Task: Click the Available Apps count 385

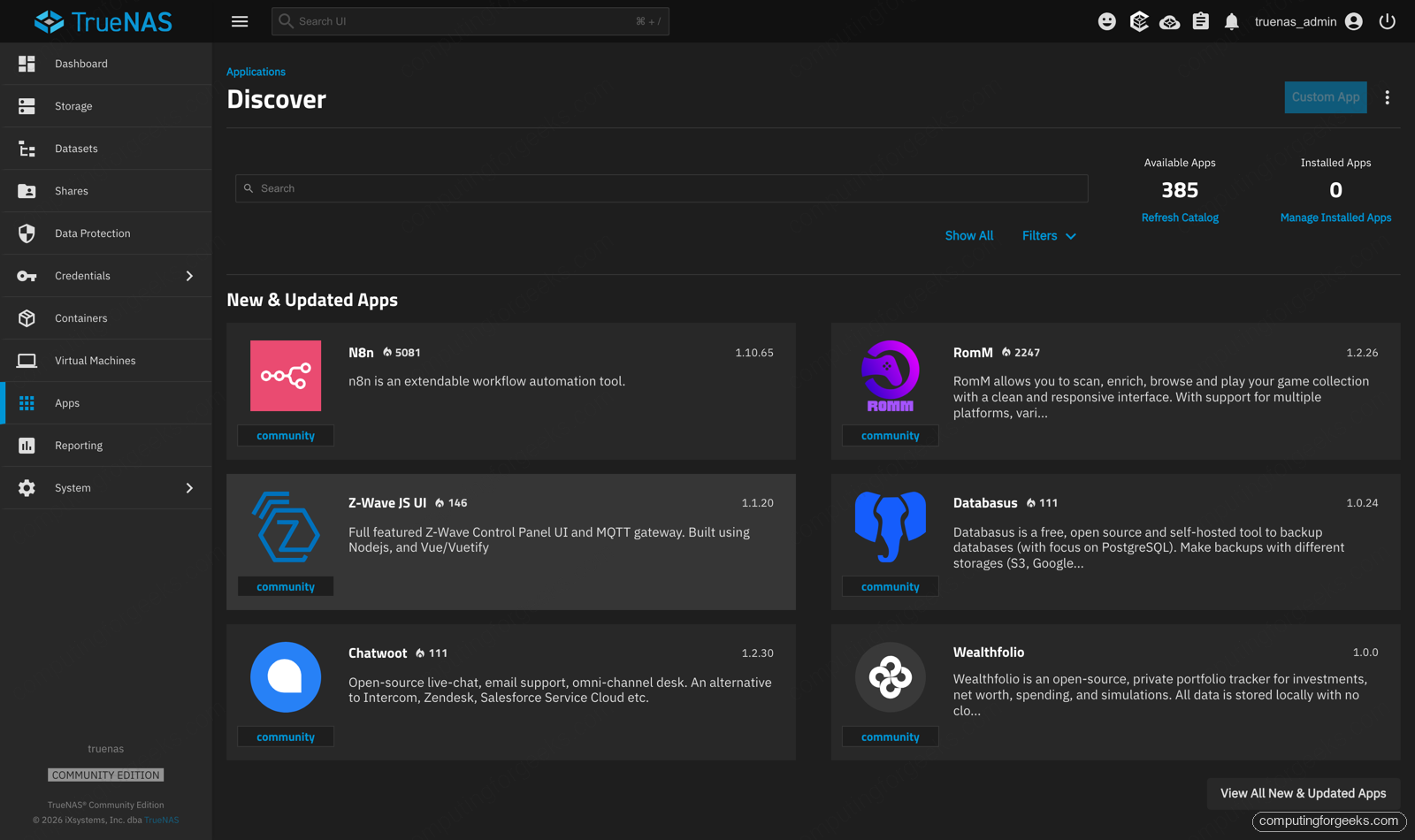Action: 1180,190
